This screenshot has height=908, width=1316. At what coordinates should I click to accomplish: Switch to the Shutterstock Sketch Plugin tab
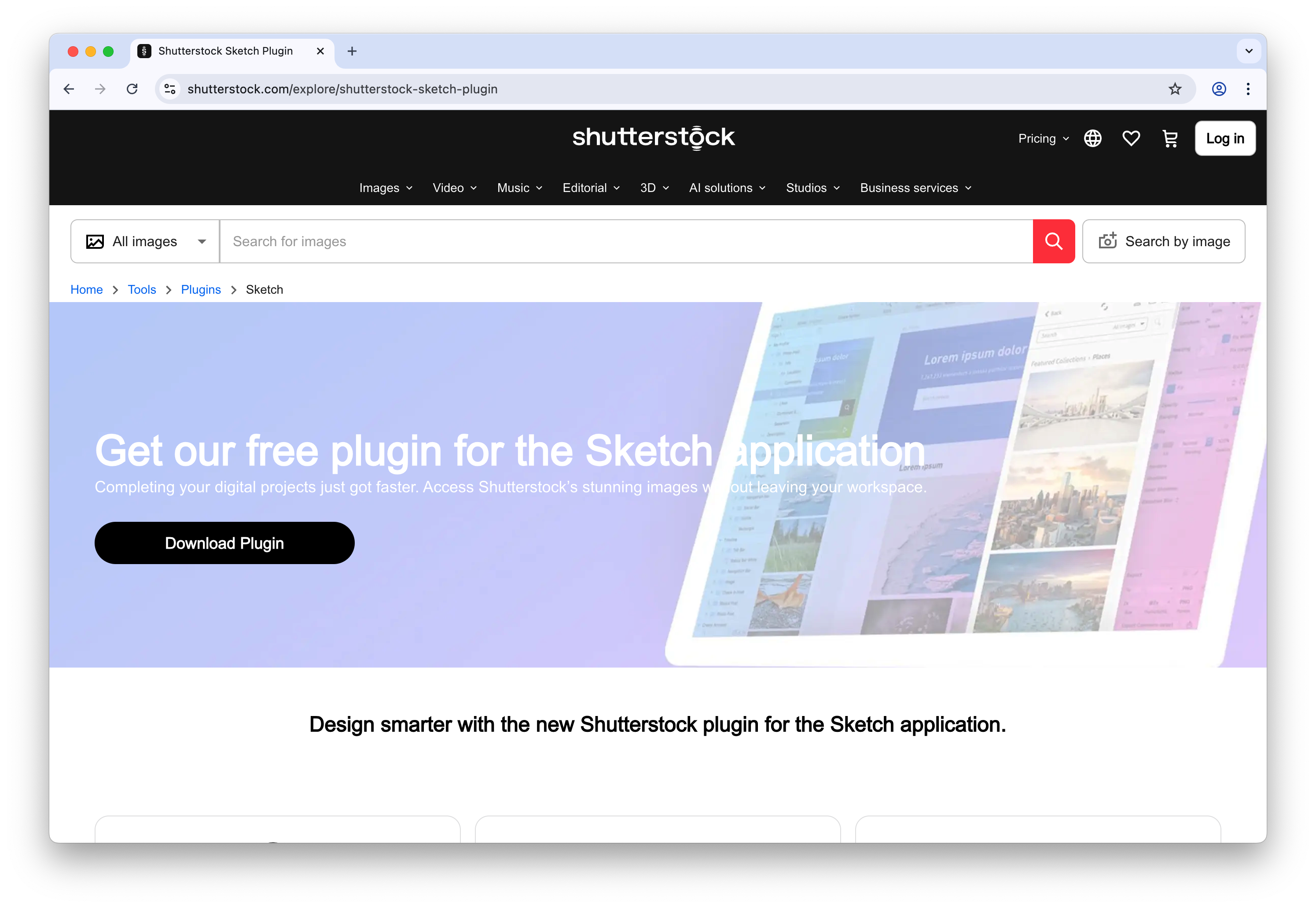coord(225,51)
